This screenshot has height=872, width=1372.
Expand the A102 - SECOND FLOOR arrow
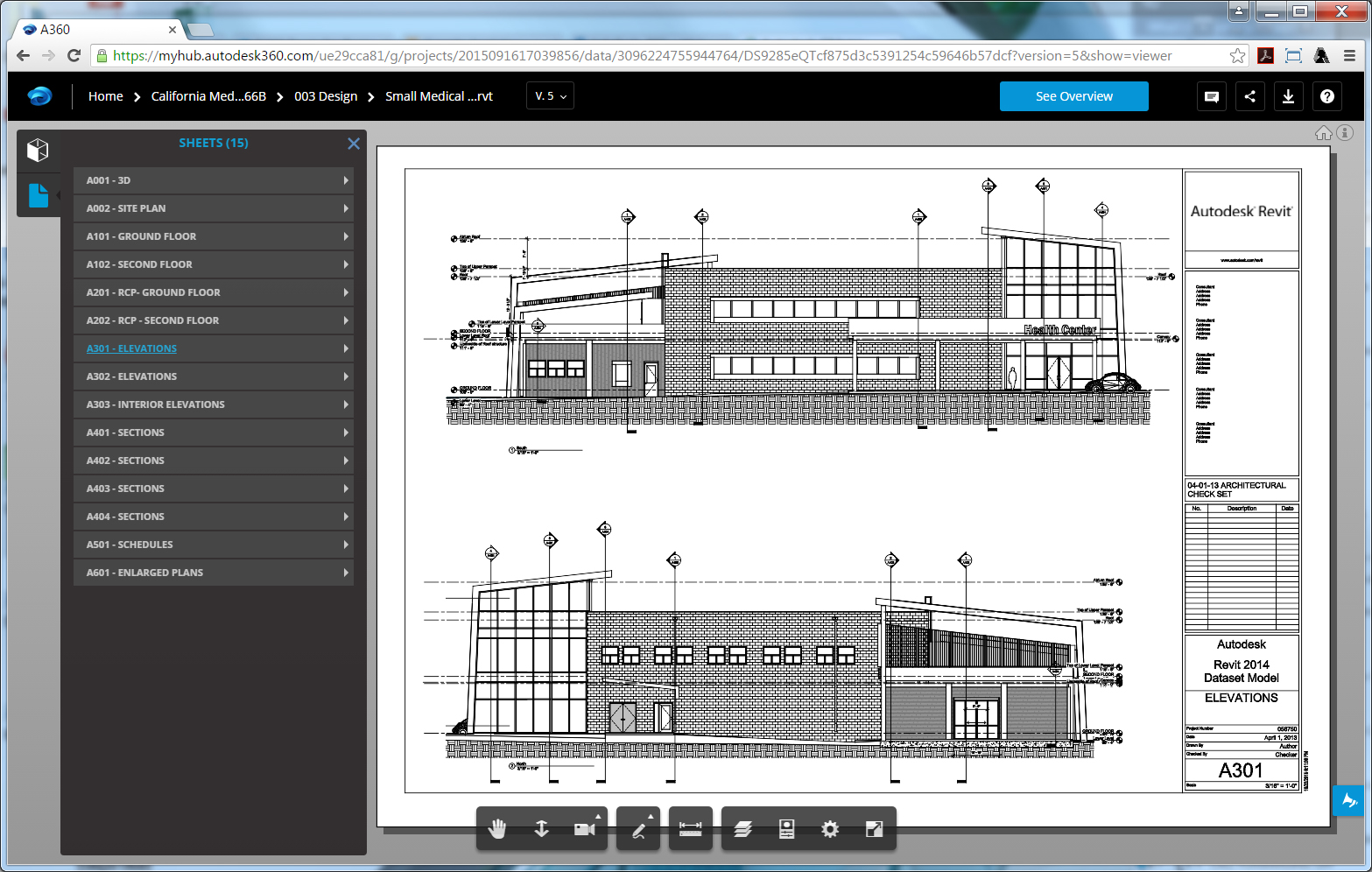[x=346, y=264]
